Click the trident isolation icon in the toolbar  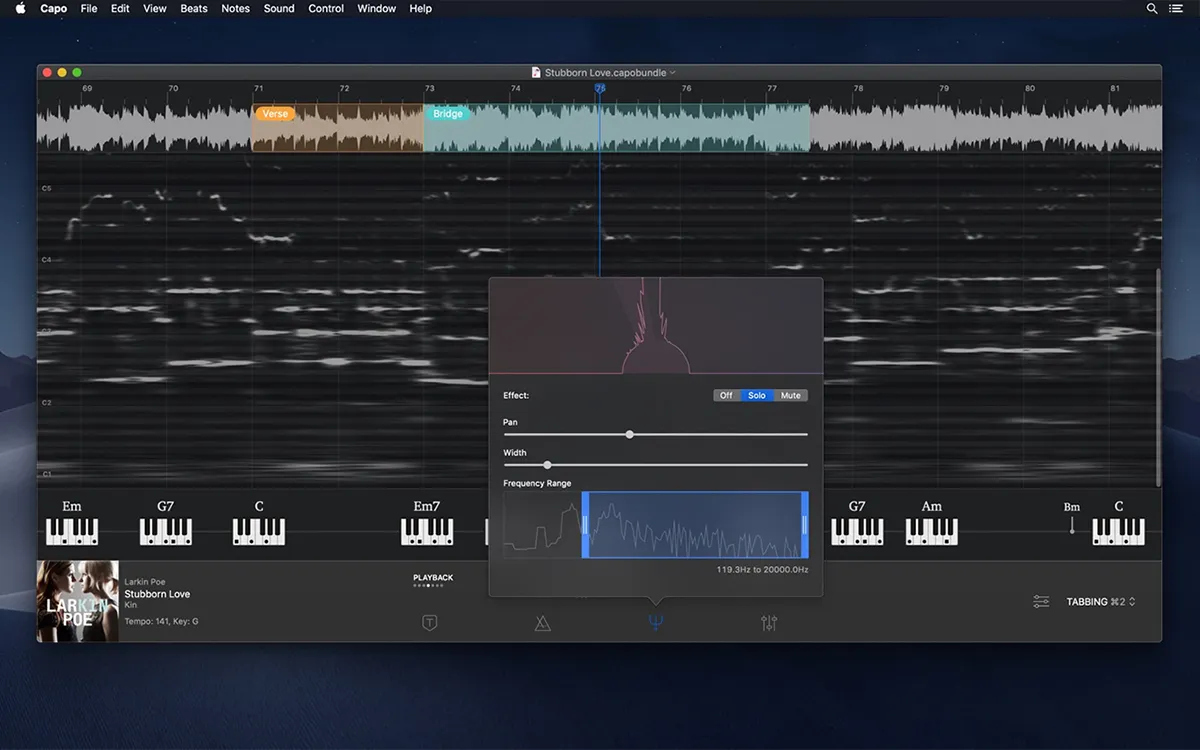coord(655,622)
